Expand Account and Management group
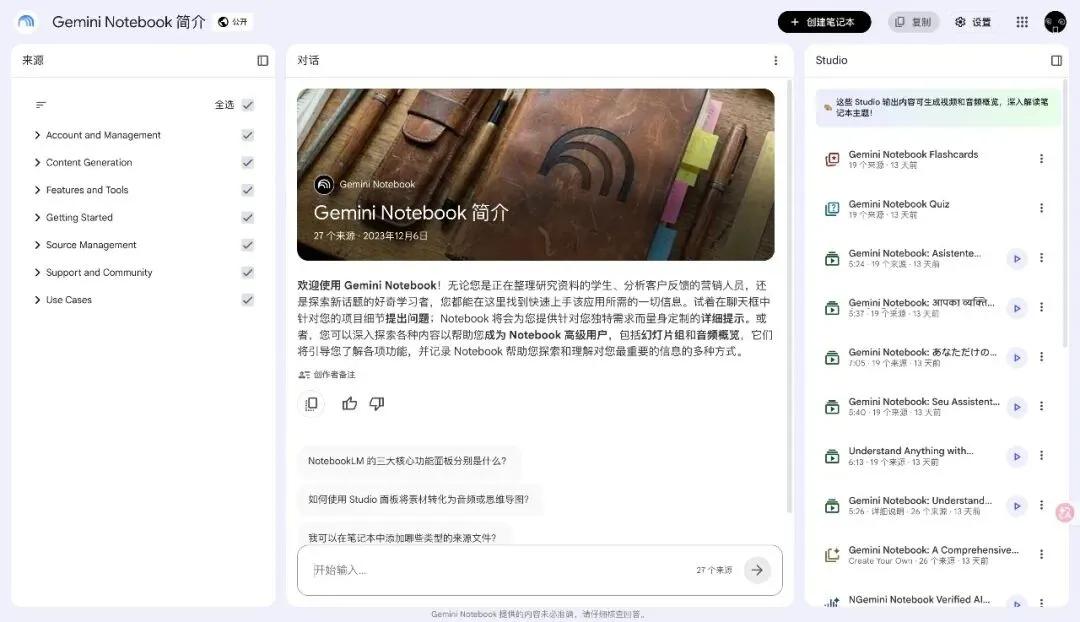 (x=37, y=135)
